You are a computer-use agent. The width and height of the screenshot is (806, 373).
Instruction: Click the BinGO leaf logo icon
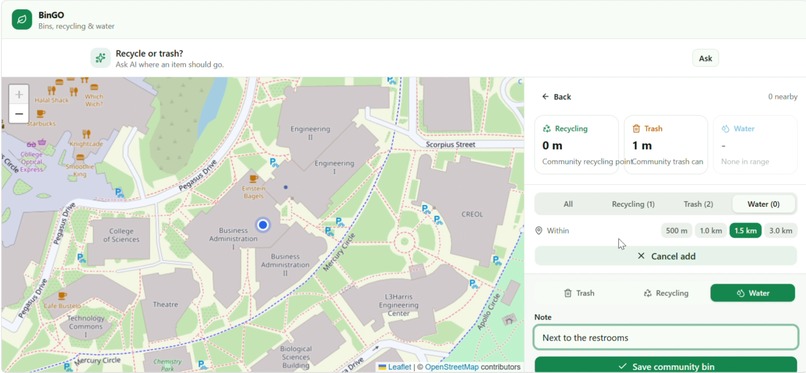[x=22, y=20]
